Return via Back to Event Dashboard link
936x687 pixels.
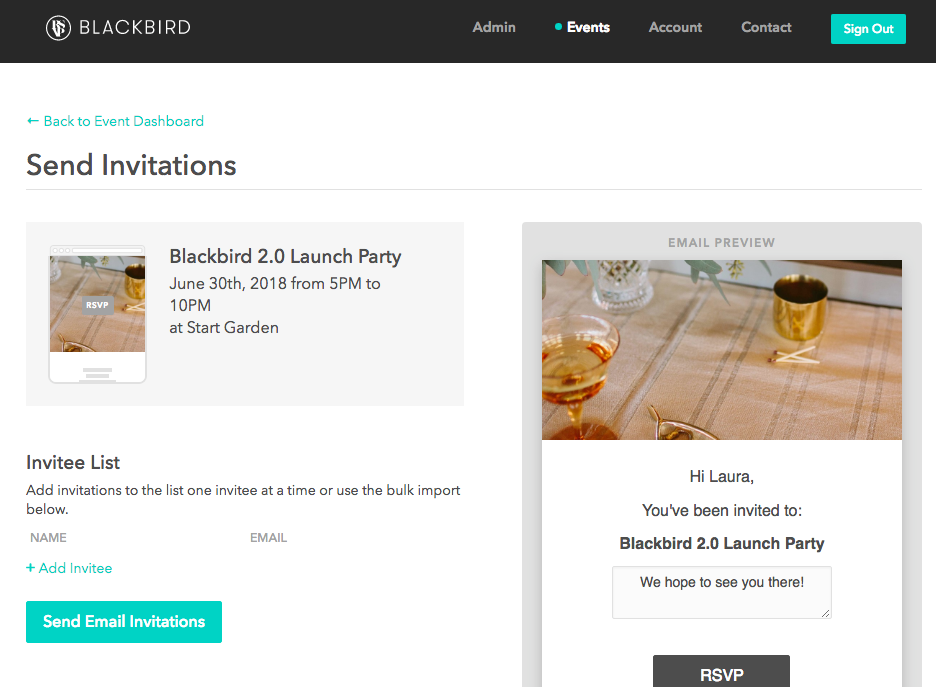tap(115, 121)
